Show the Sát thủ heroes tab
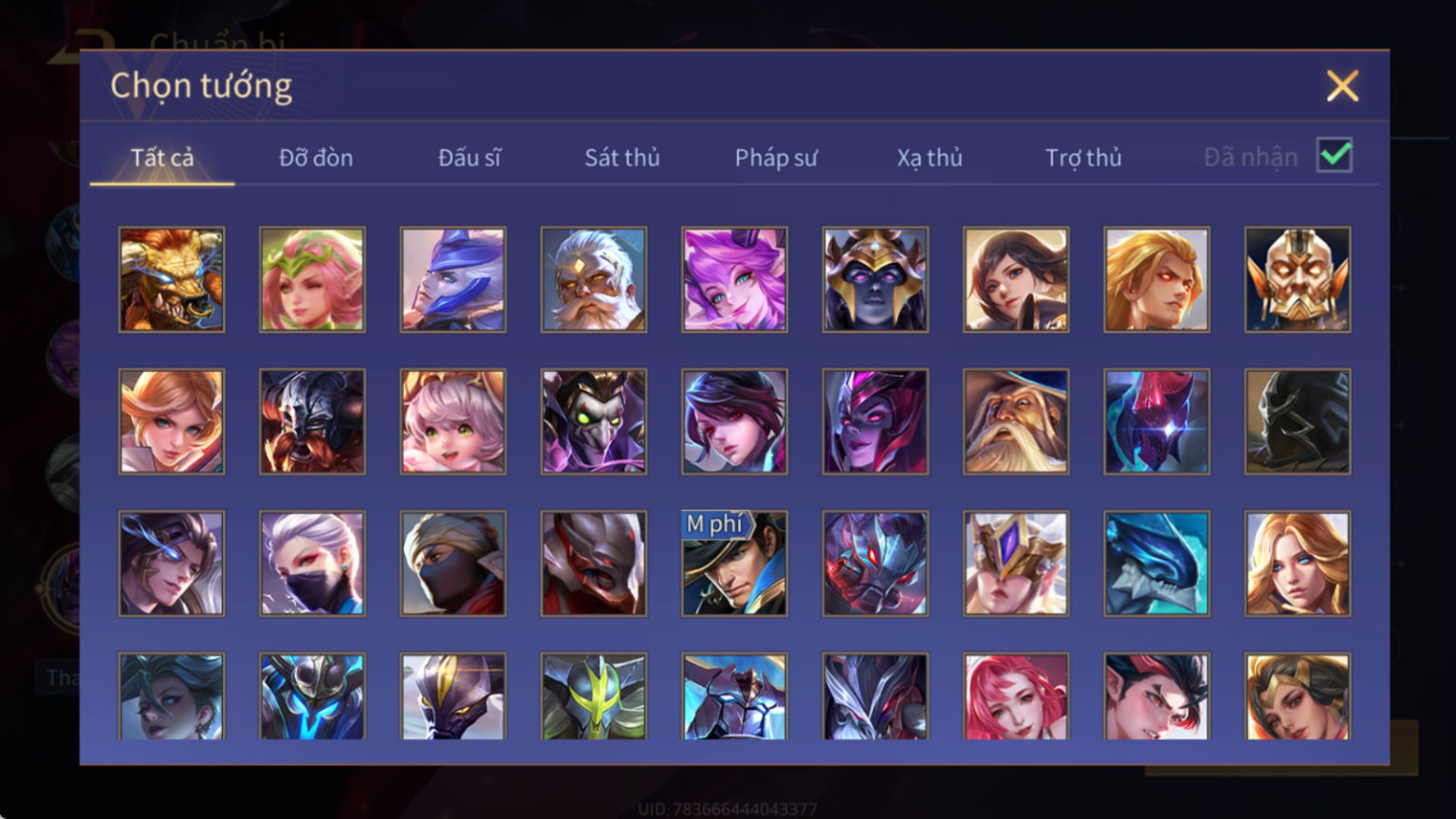 pos(622,158)
